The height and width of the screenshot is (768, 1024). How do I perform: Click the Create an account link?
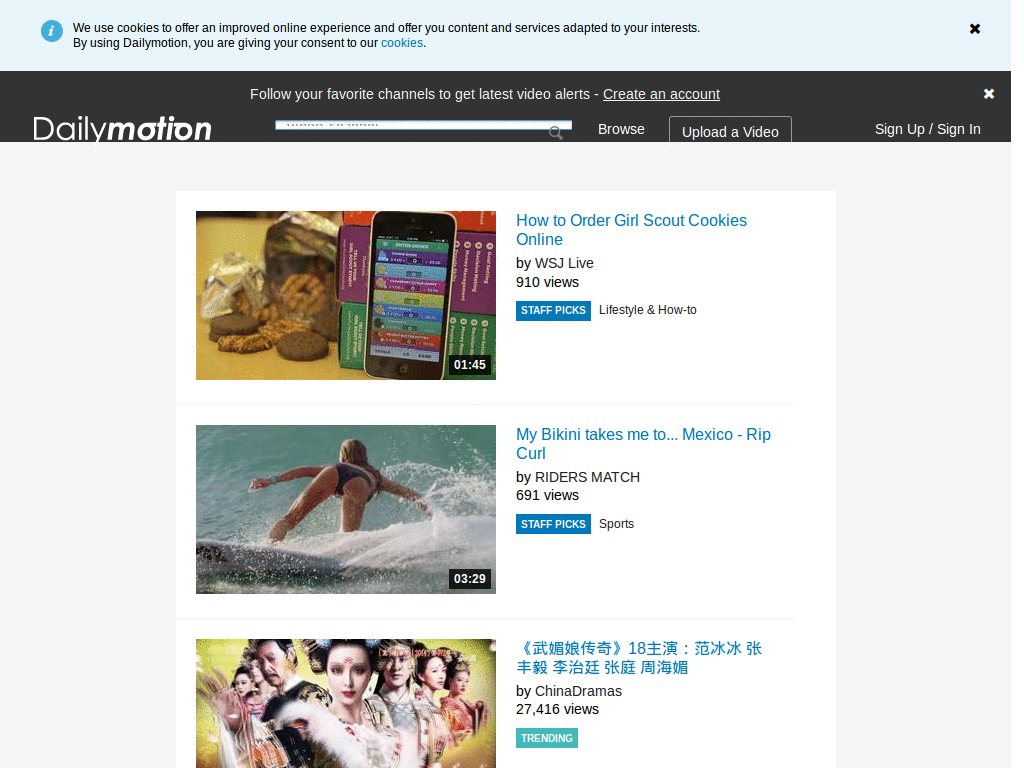pos(661,94)
